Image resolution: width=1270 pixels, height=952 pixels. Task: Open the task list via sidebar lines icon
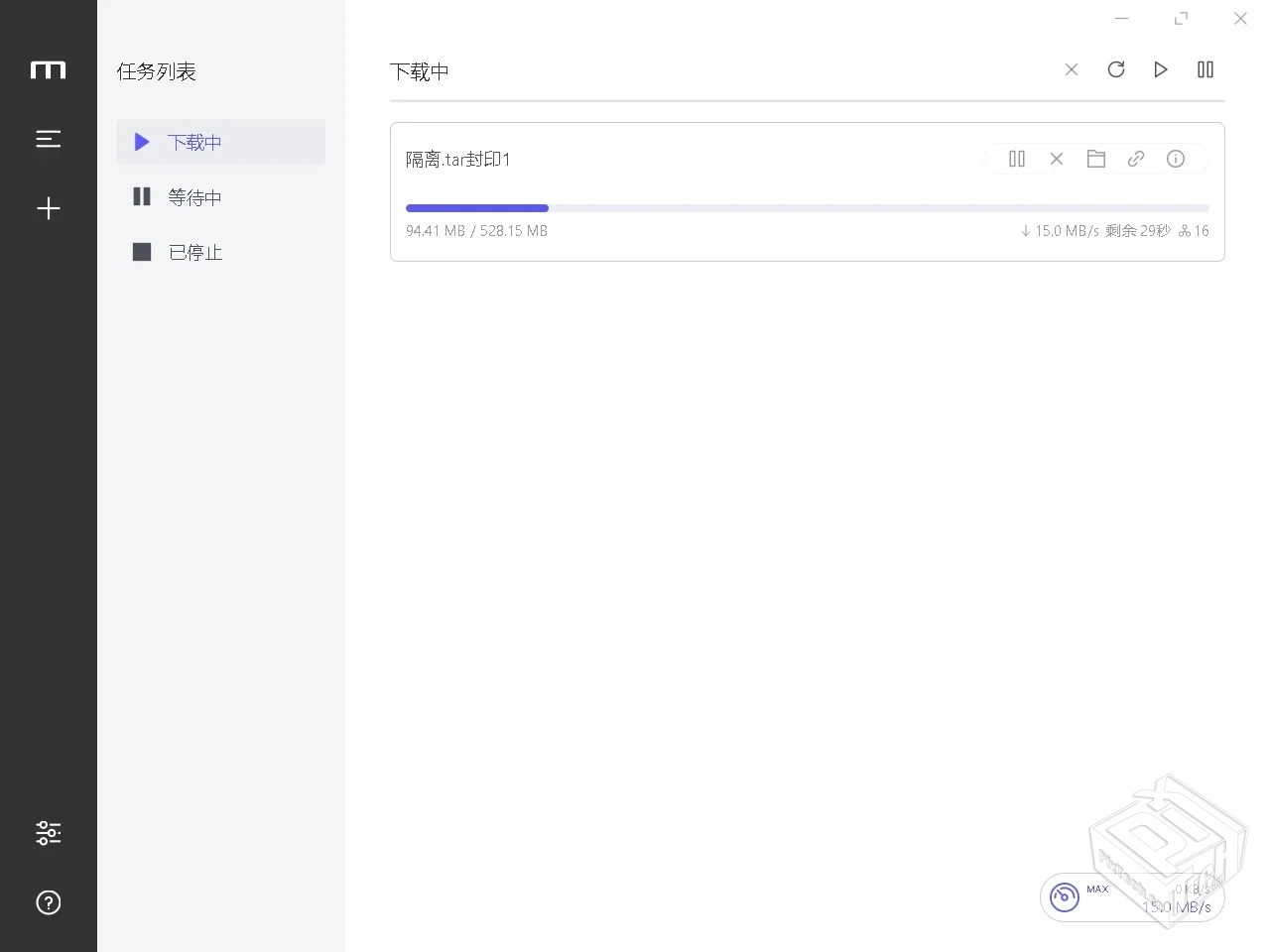(48, 140)
